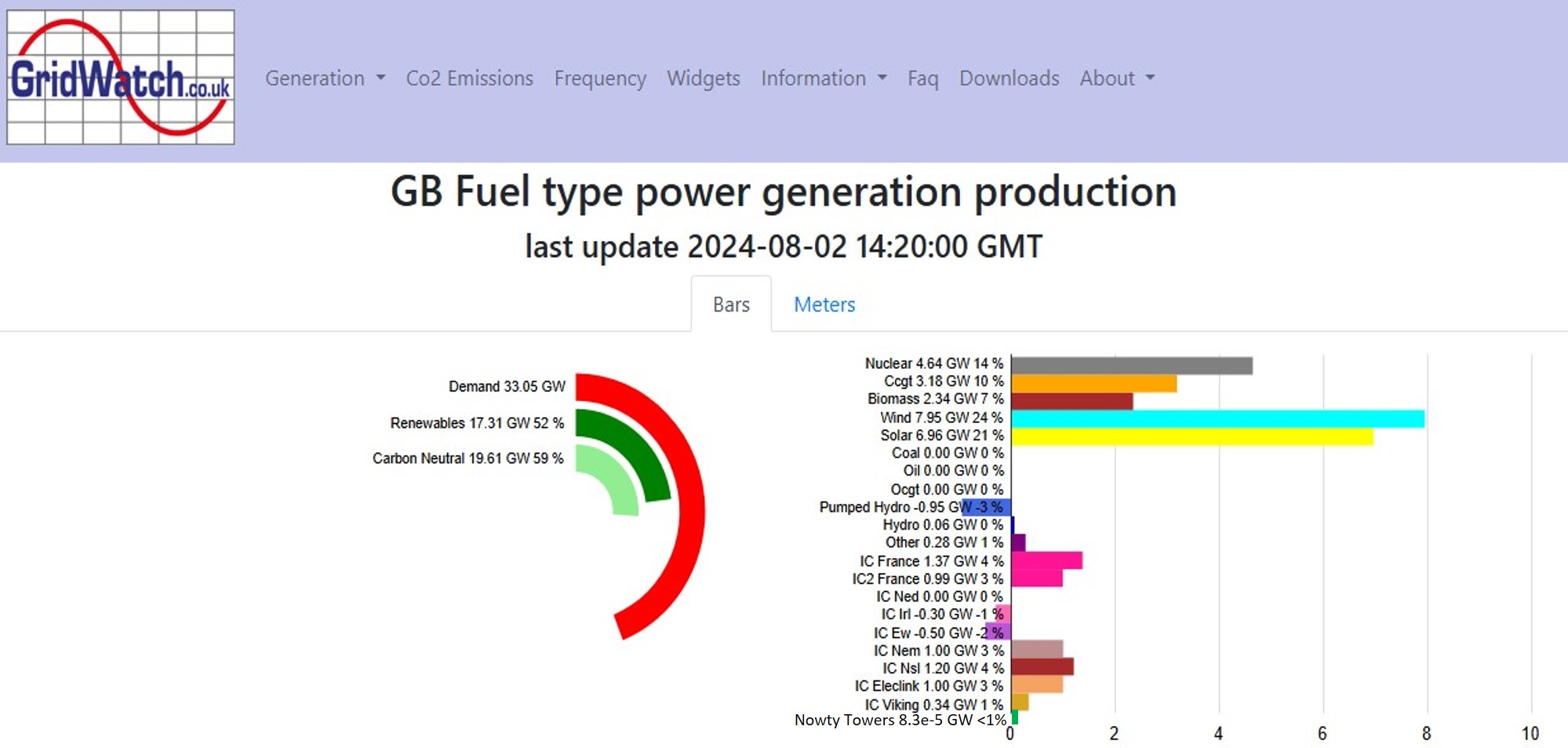Click the peach IC Eleclink bar

[x=1037, y=684]
